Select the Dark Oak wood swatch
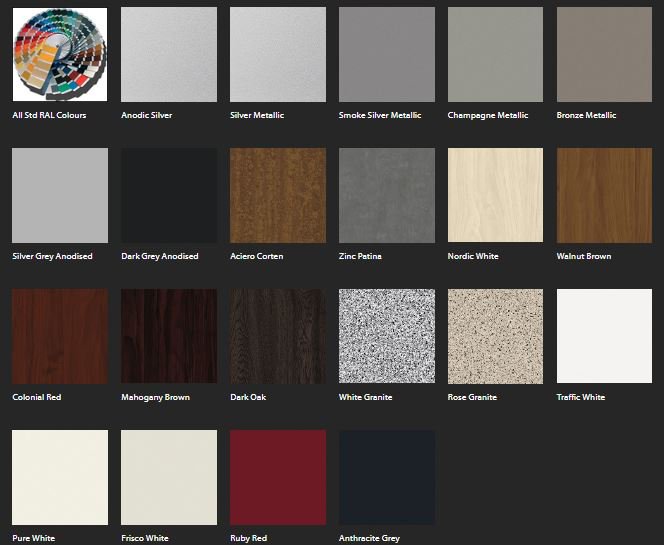This screenshot has height=545, width=664. tap(278, 336)
